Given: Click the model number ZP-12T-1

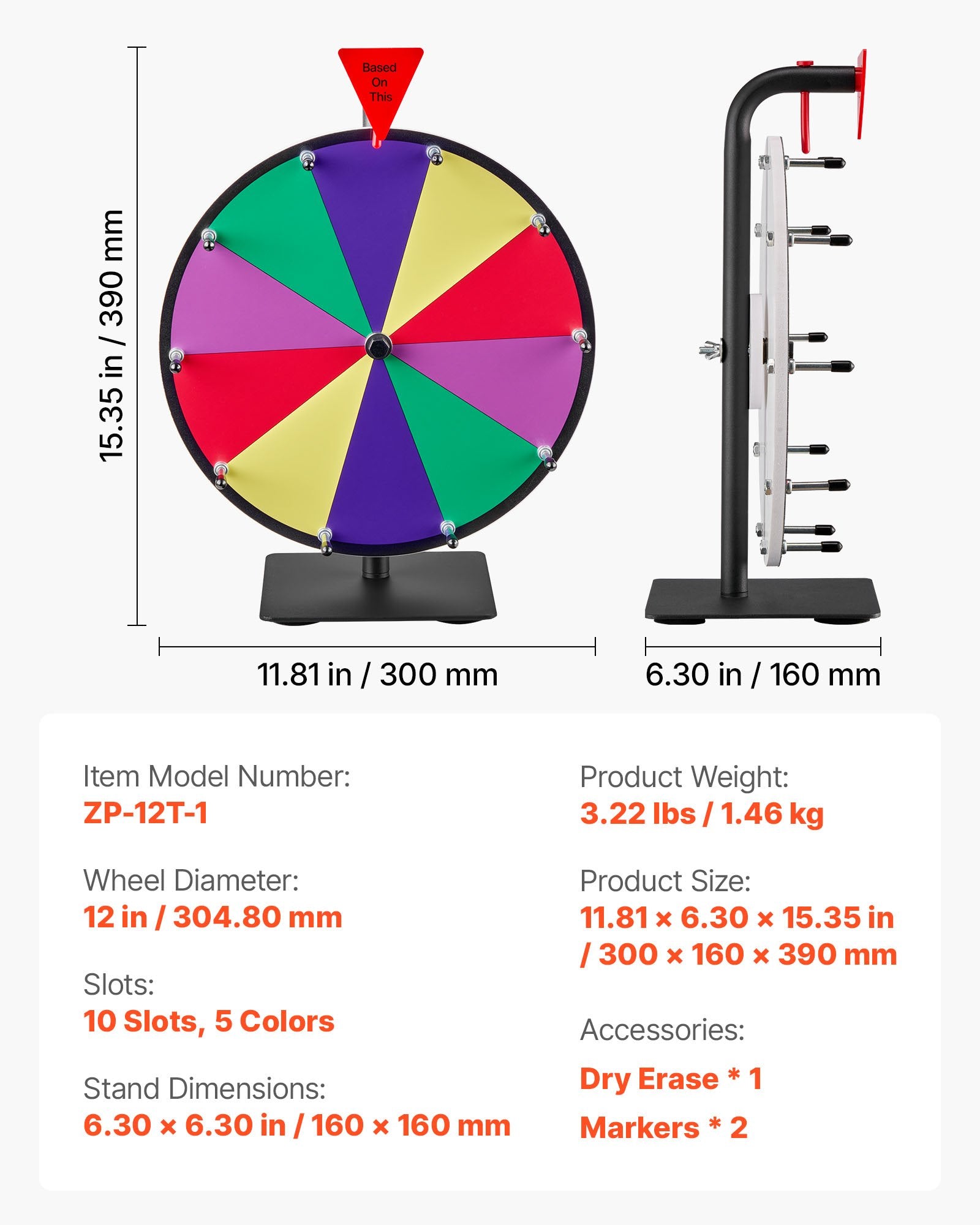Looking at the screenshot, I should click(x=146, y=813).
